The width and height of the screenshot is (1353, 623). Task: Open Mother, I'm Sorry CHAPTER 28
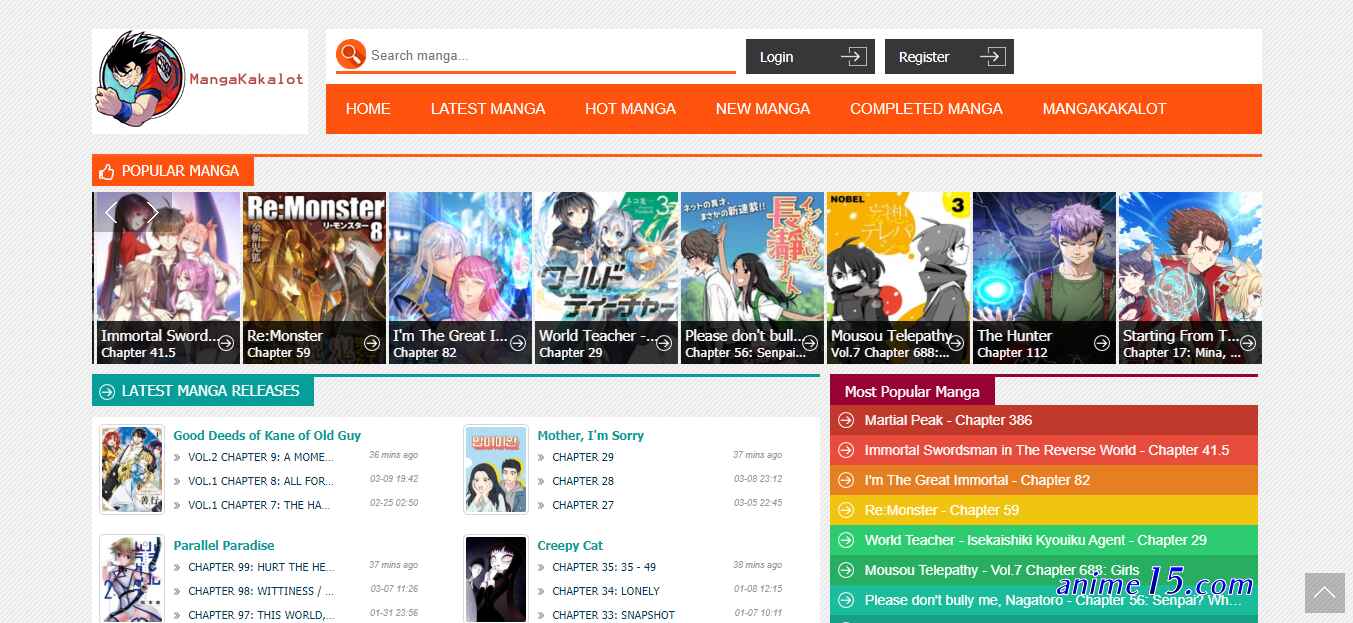click(x=583, y=481)
